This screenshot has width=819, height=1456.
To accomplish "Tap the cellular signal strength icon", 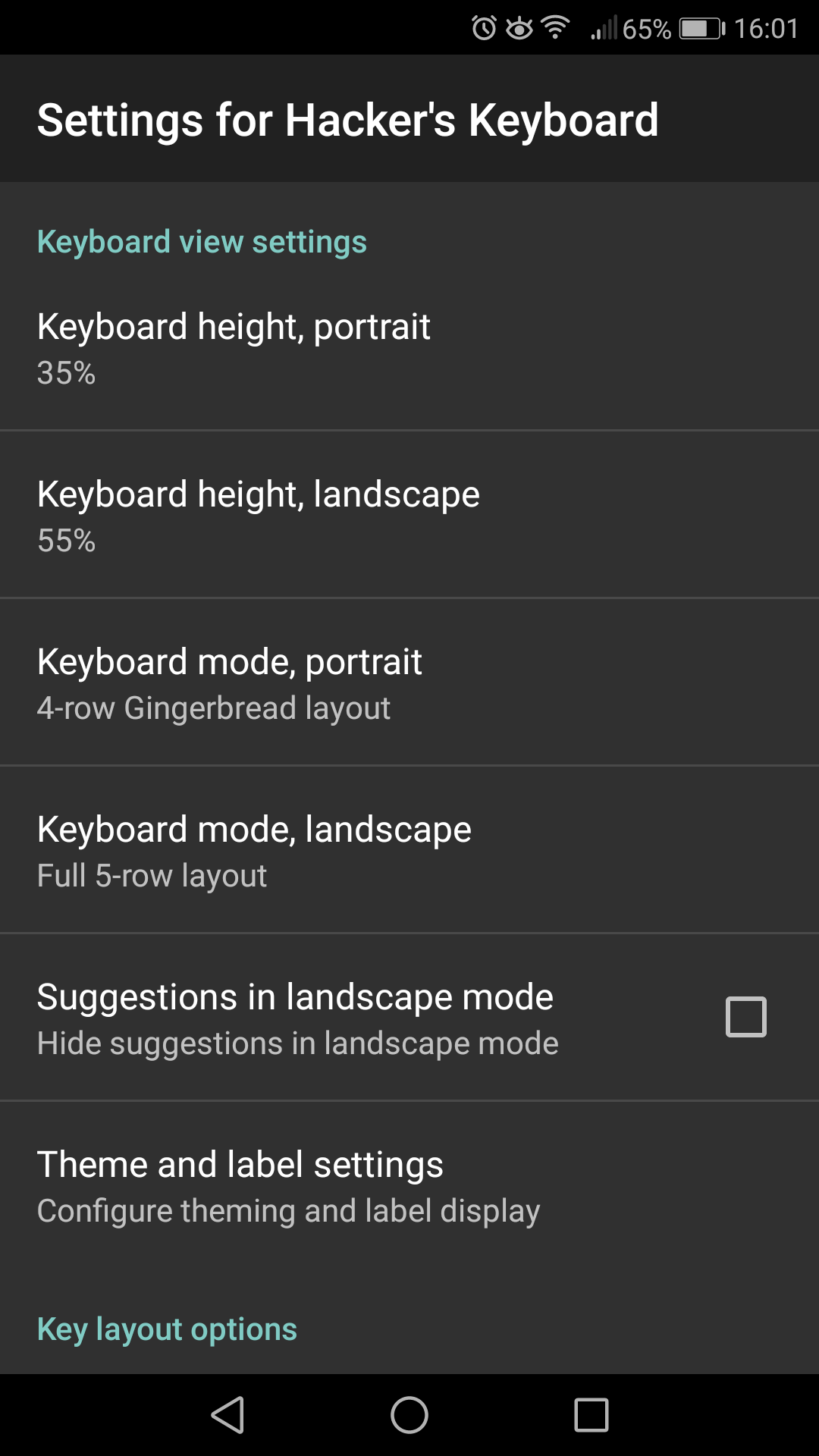I will 604,29.
